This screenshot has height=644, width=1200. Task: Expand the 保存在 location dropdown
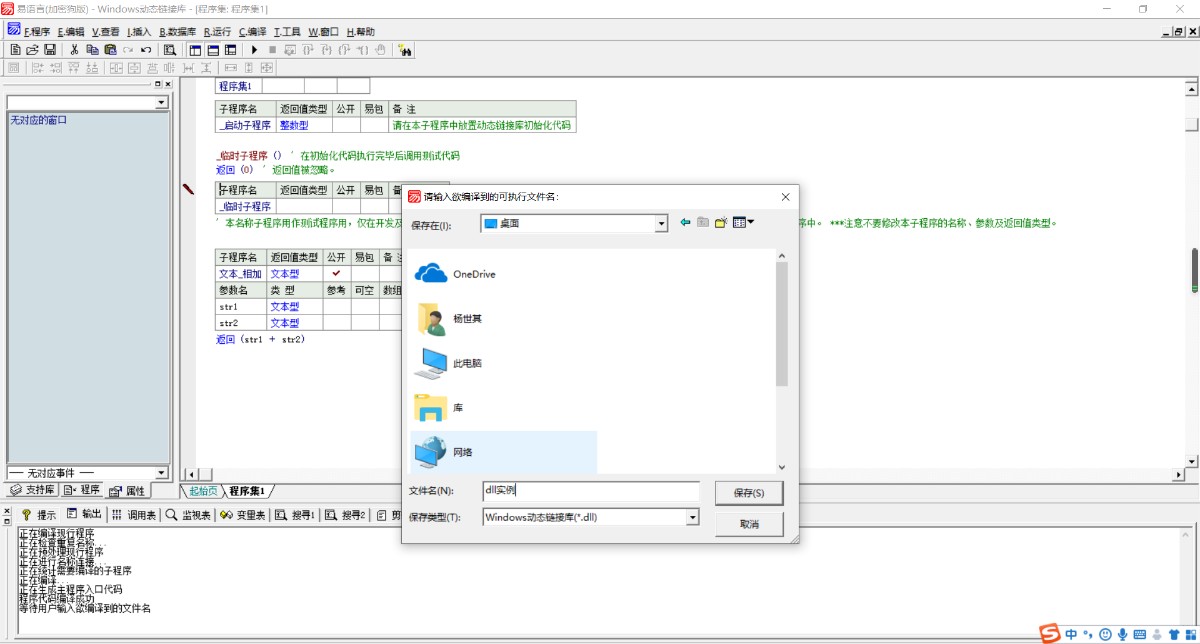661,224
